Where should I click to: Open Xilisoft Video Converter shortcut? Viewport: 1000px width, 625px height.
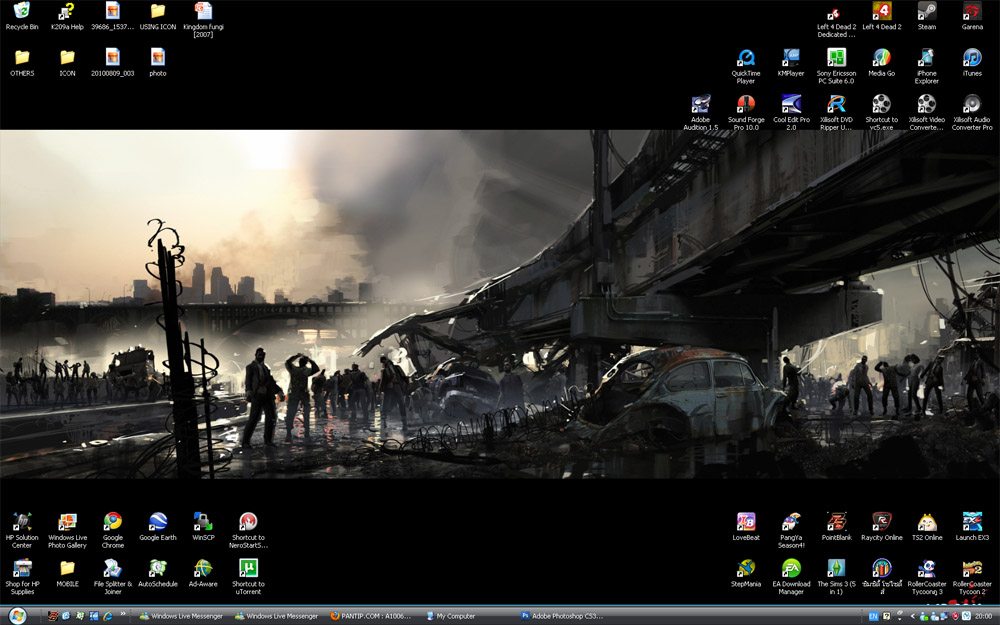927,113
